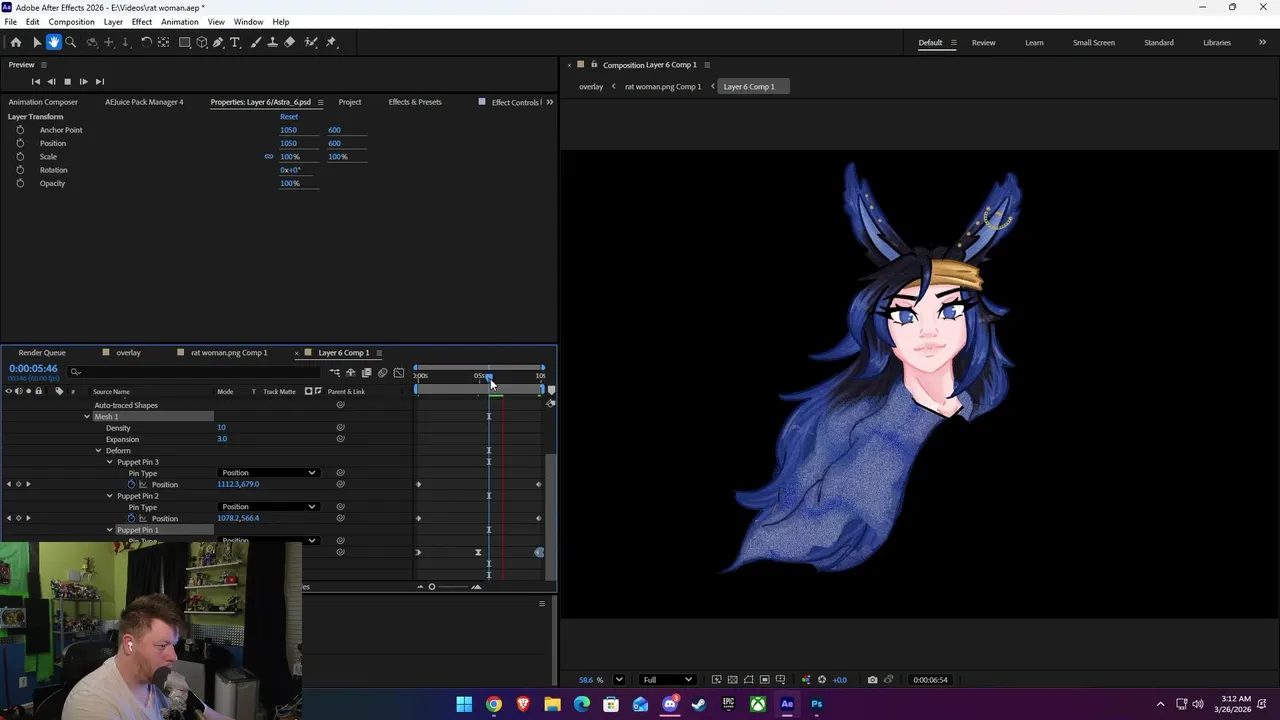Collapse the Puppet Pin 1 group
This screenshot has width=1280, height=720.
[x=110, y=530]
